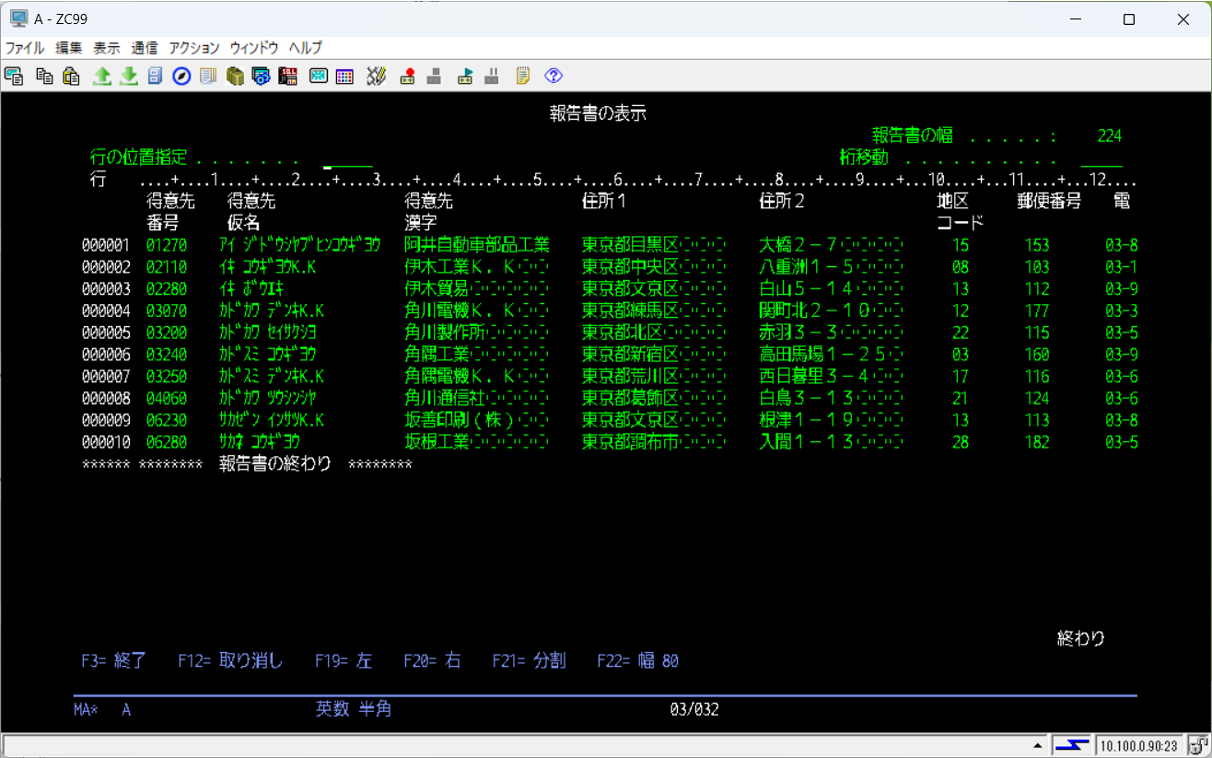The image size is (1212, 758).
Task: Open the yellow notepad toolbar icon
Action: tap(523, 76)
